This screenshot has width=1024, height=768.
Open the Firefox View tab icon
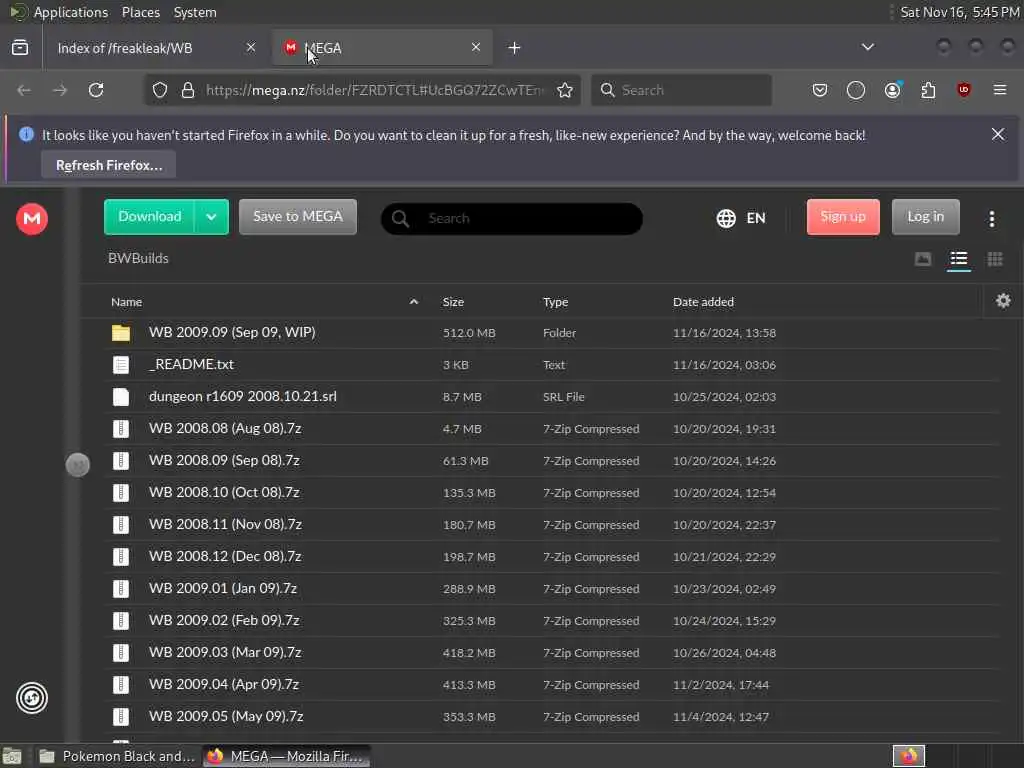point(20,48)
